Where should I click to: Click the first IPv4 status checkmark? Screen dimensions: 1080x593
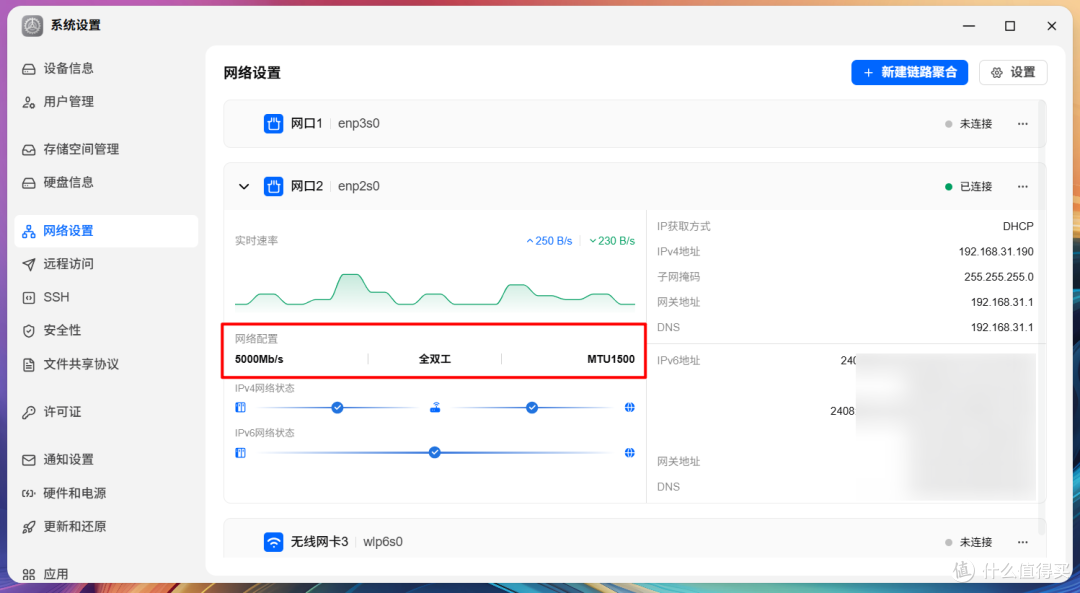tap(338, 408)
